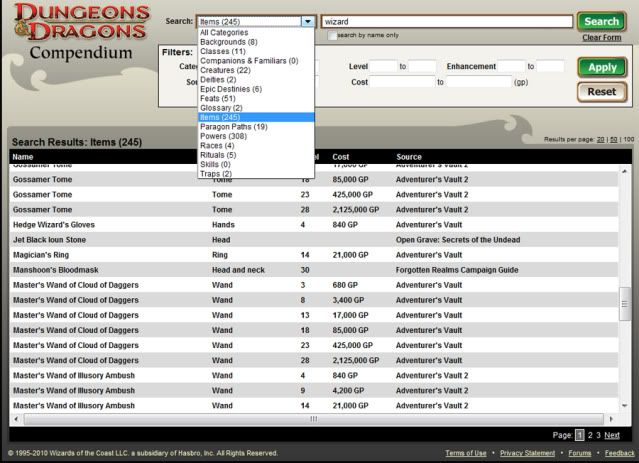Open Master's Wand of Cloud of Daggers 680 GP

click(x=76, y=285)
